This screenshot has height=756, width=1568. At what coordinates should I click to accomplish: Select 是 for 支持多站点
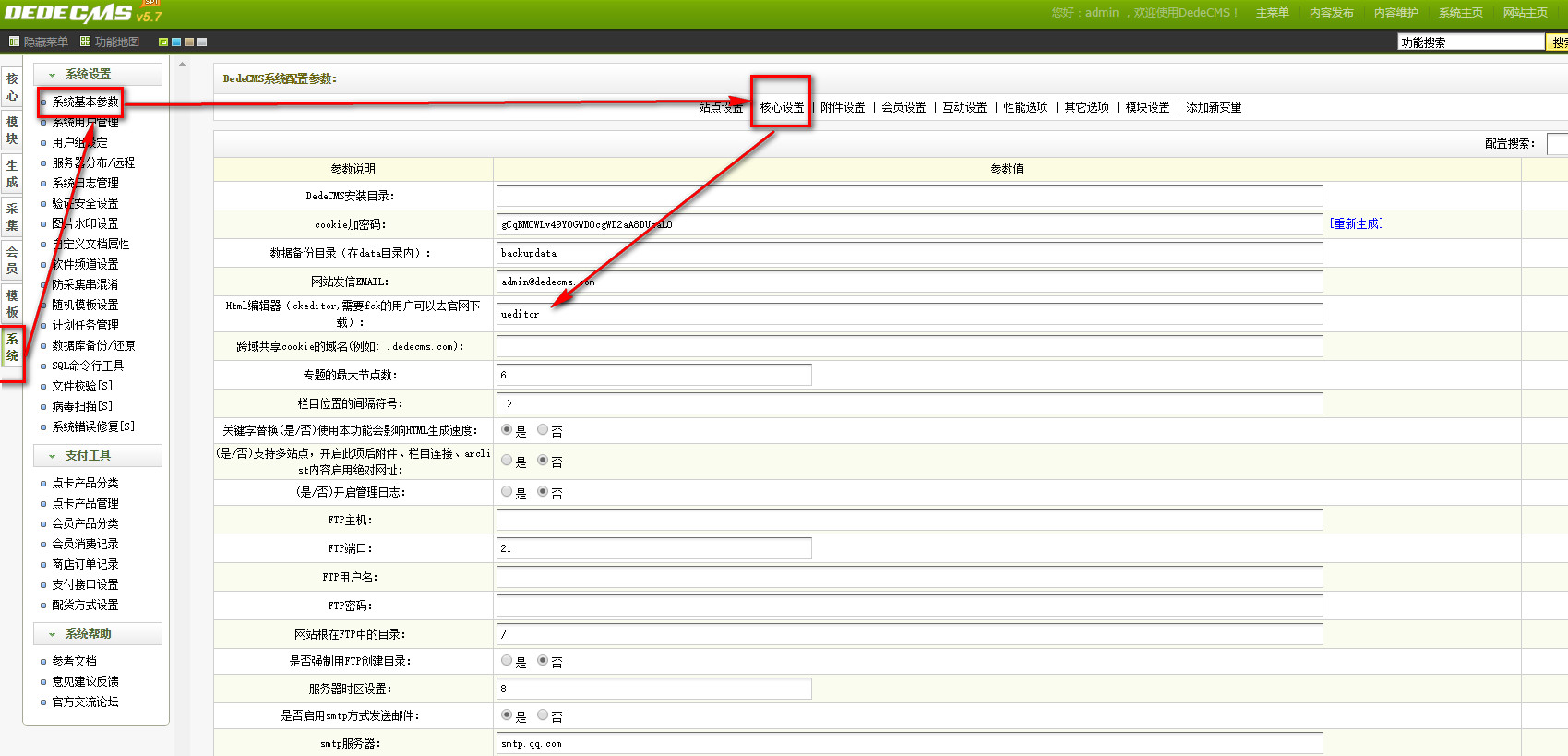507,461
